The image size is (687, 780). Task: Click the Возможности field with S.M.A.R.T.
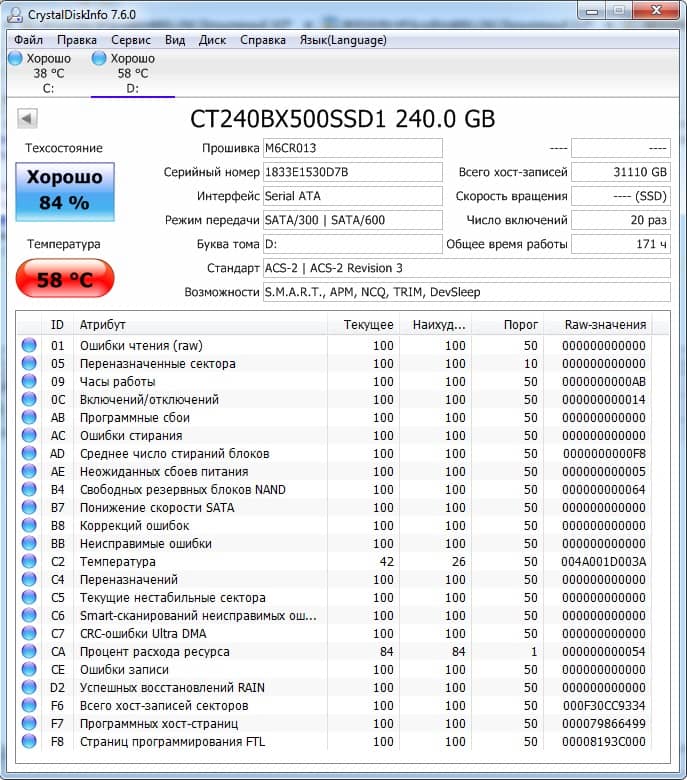tap(467, 292)
